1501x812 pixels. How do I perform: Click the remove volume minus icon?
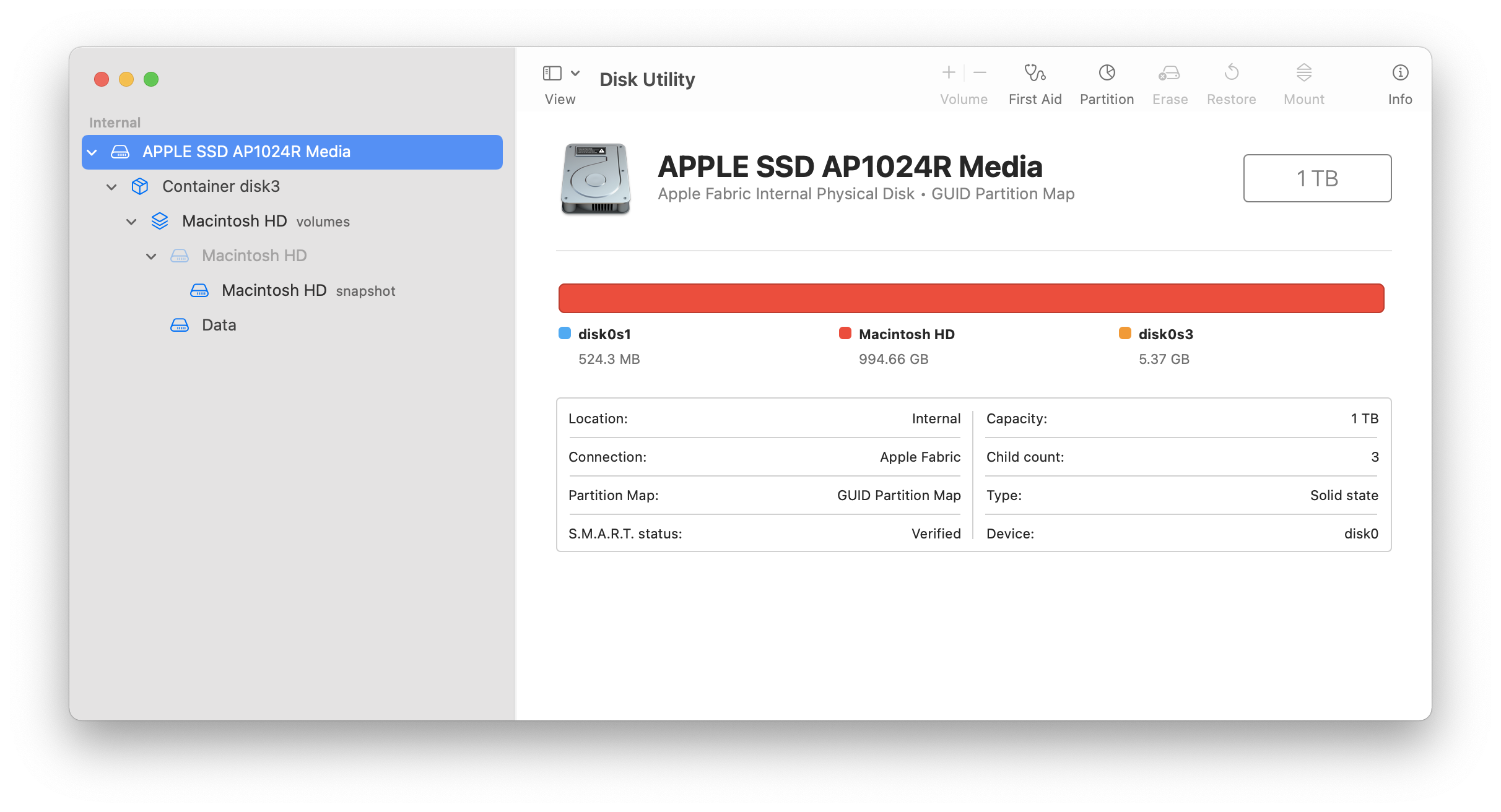(x=980, y=73)
